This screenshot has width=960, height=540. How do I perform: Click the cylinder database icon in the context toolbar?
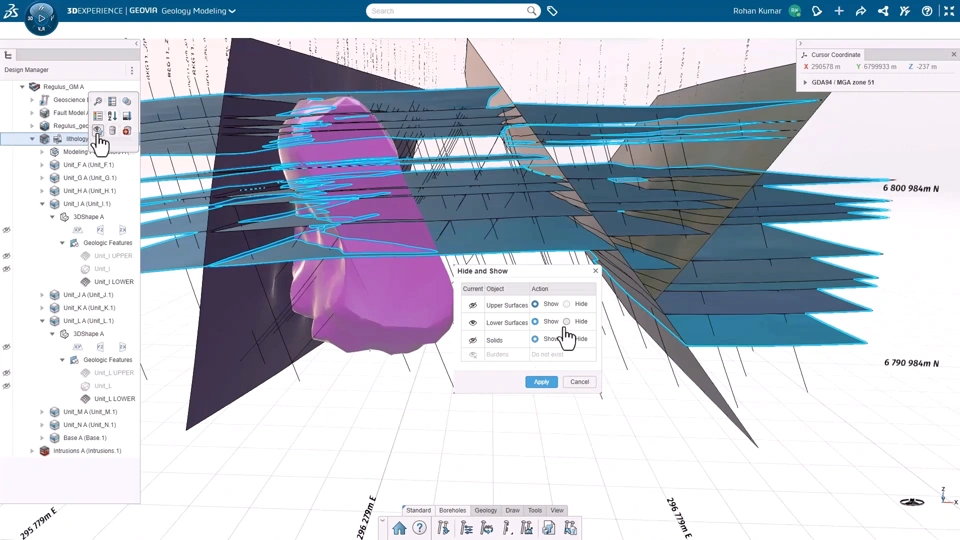point(112,130)
